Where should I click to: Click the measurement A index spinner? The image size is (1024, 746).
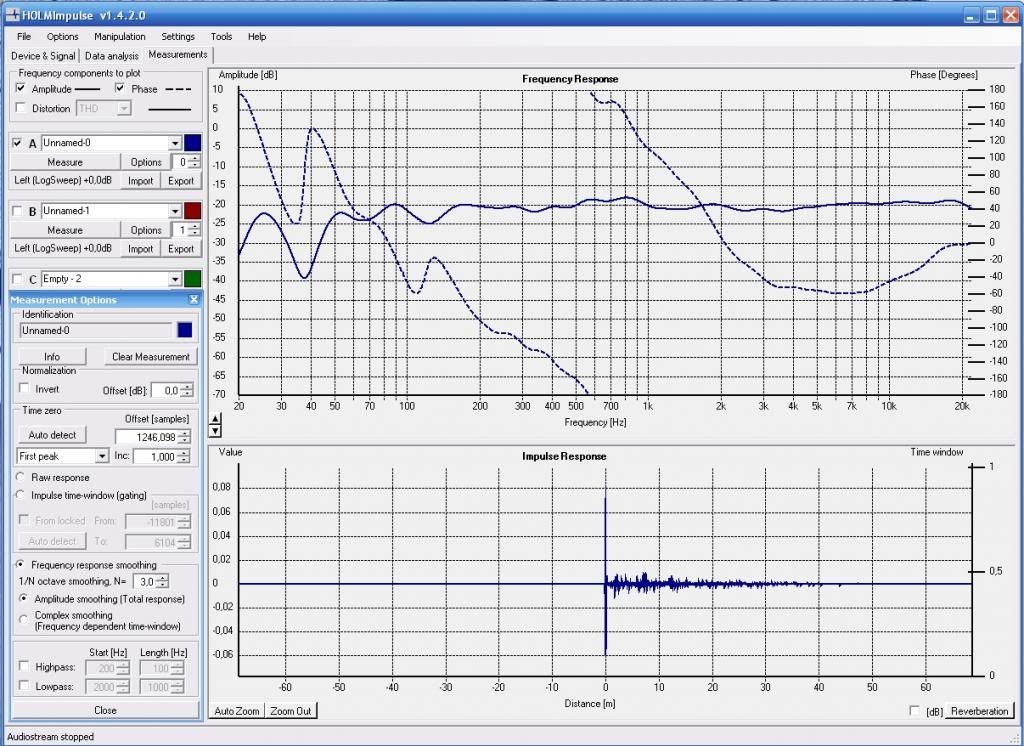[x=195, y=162]
